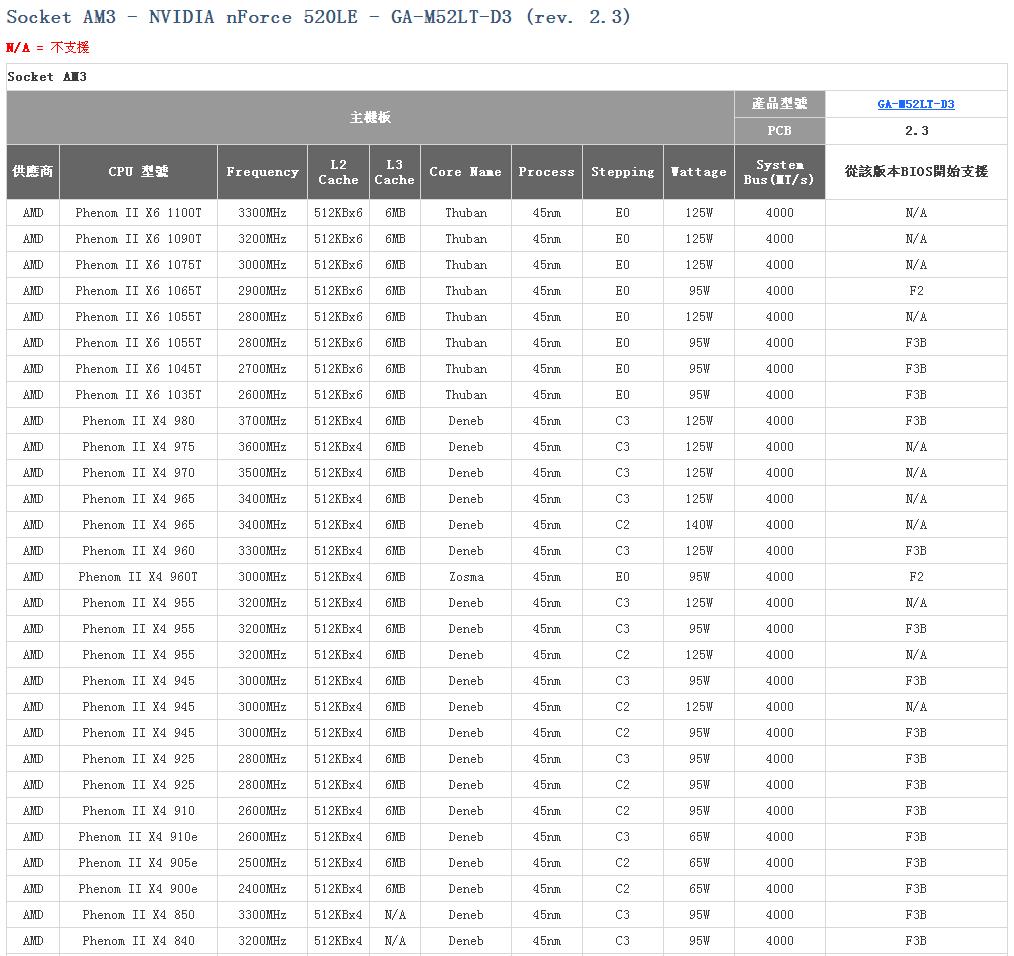The width and height of the screenshot is (1014, 956).
Task: Select the L2 Cache column header
Action: [338, 172]
